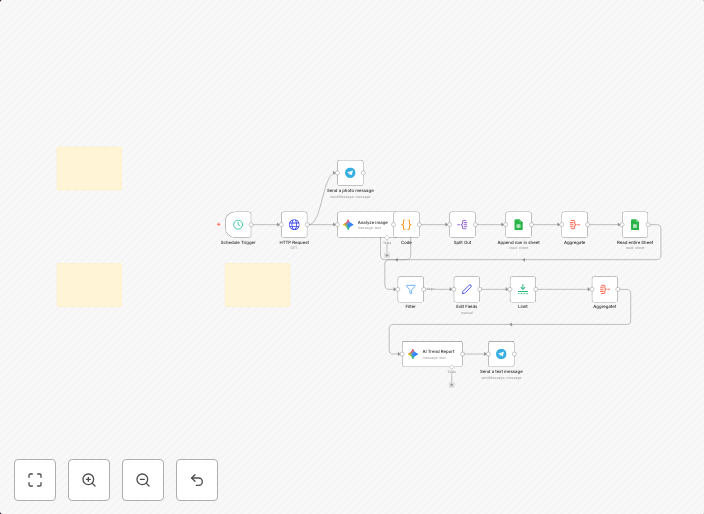Open the AI Trend Report node

click(432, 354)
